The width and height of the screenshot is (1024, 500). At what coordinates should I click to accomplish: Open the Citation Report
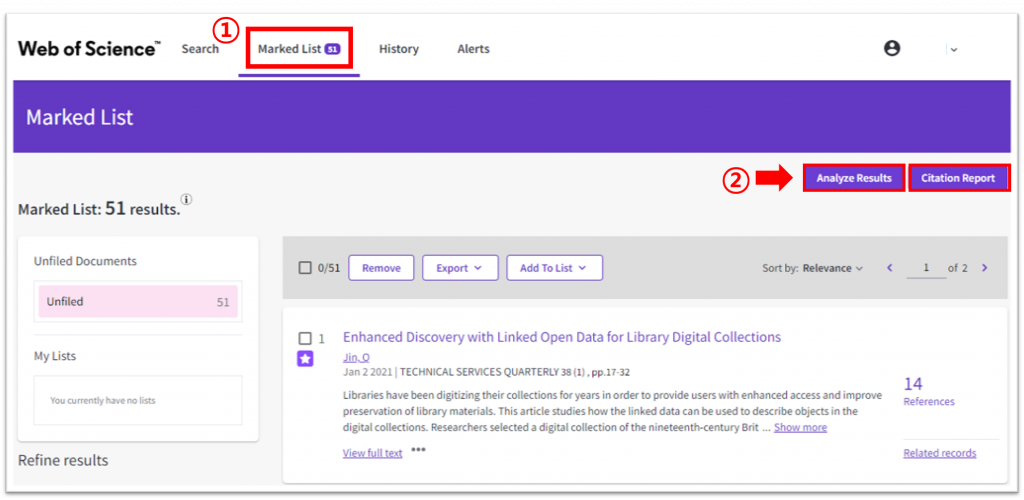click(958, 178)
